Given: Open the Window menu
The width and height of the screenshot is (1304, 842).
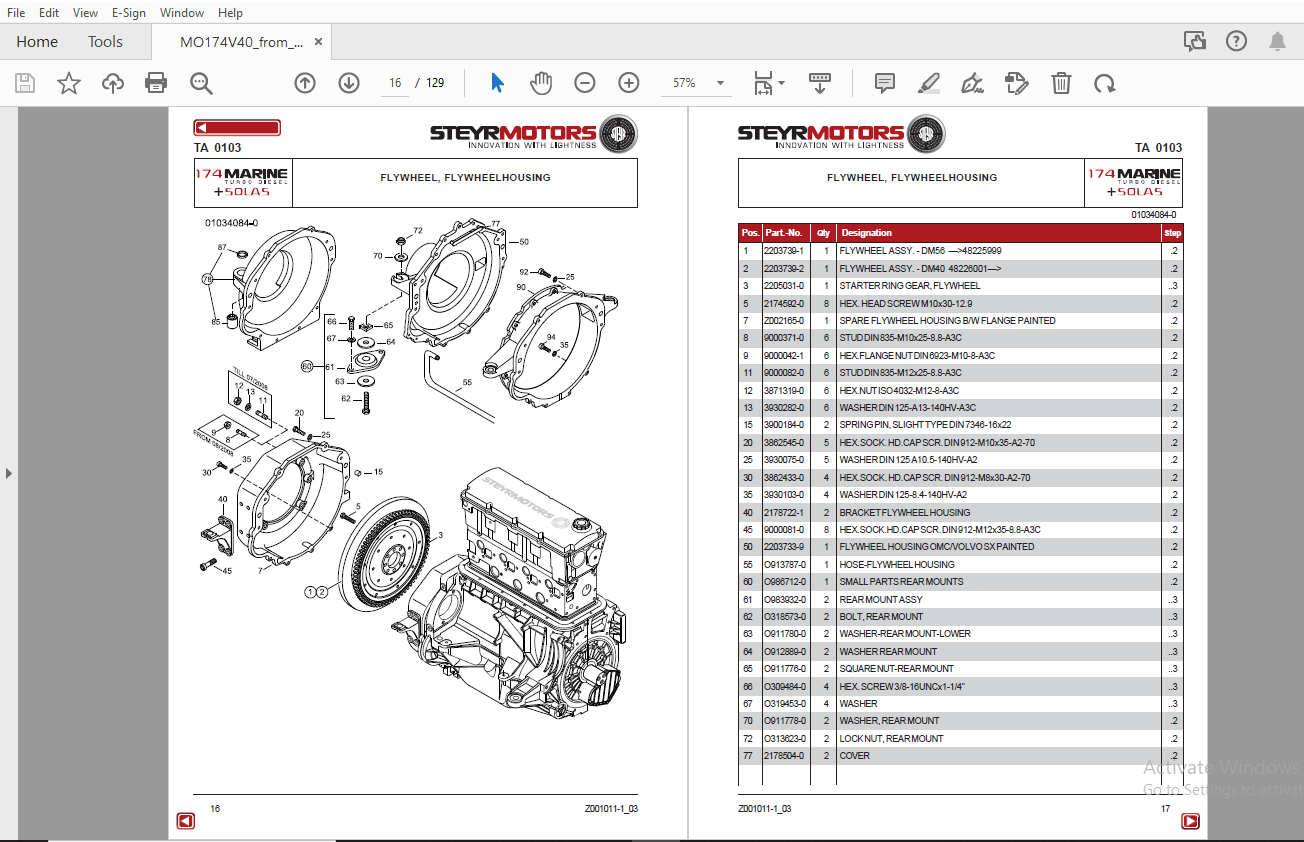Looking at the screenshot, I should (x=182, y=13).
